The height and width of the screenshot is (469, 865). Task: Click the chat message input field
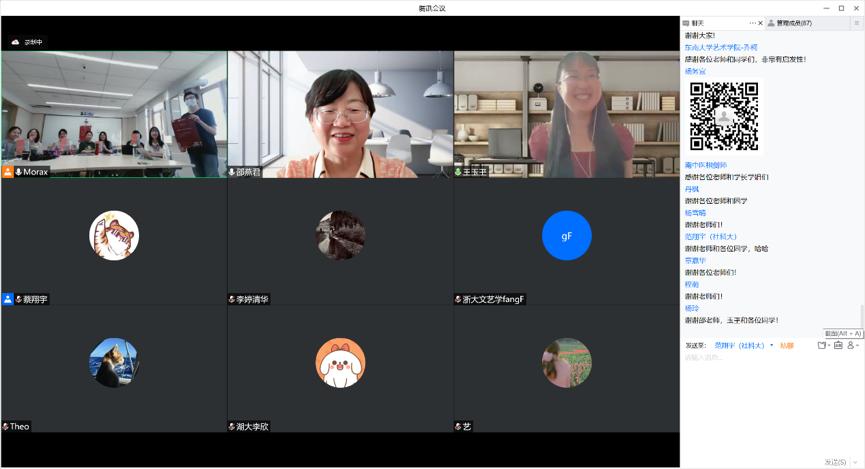pos(772,406)
